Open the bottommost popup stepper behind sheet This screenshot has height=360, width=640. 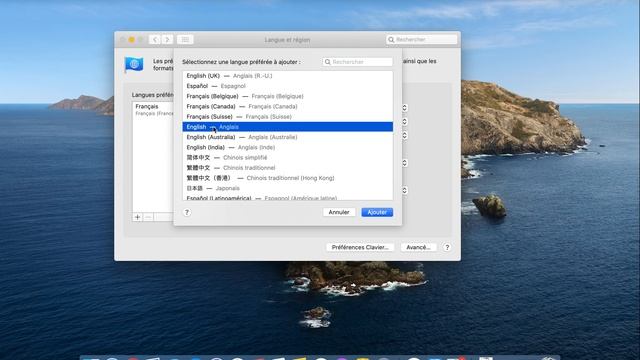point(404,191)
